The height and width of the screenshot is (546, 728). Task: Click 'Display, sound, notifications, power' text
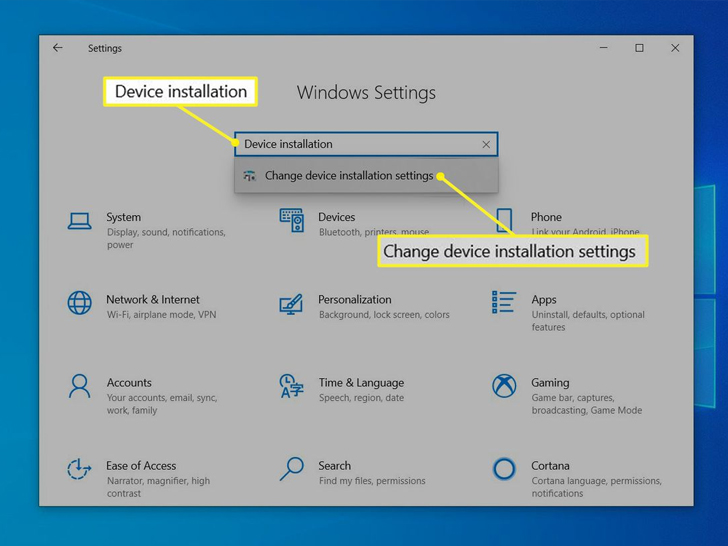(166, 238)
